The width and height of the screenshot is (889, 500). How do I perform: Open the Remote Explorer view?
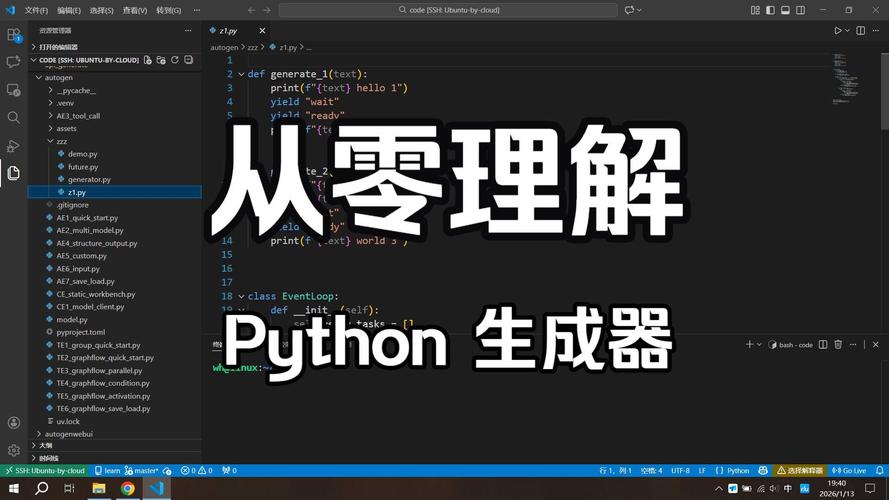[x=14, y=90]
